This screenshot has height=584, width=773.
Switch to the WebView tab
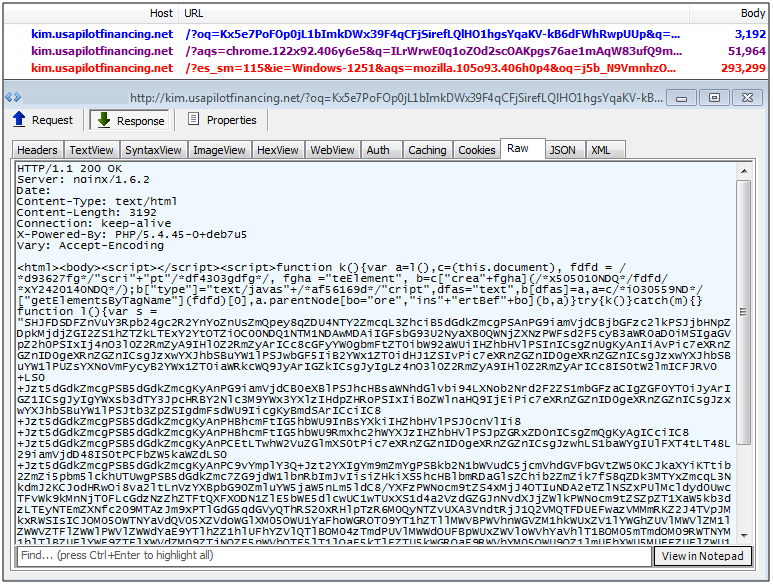332,150
